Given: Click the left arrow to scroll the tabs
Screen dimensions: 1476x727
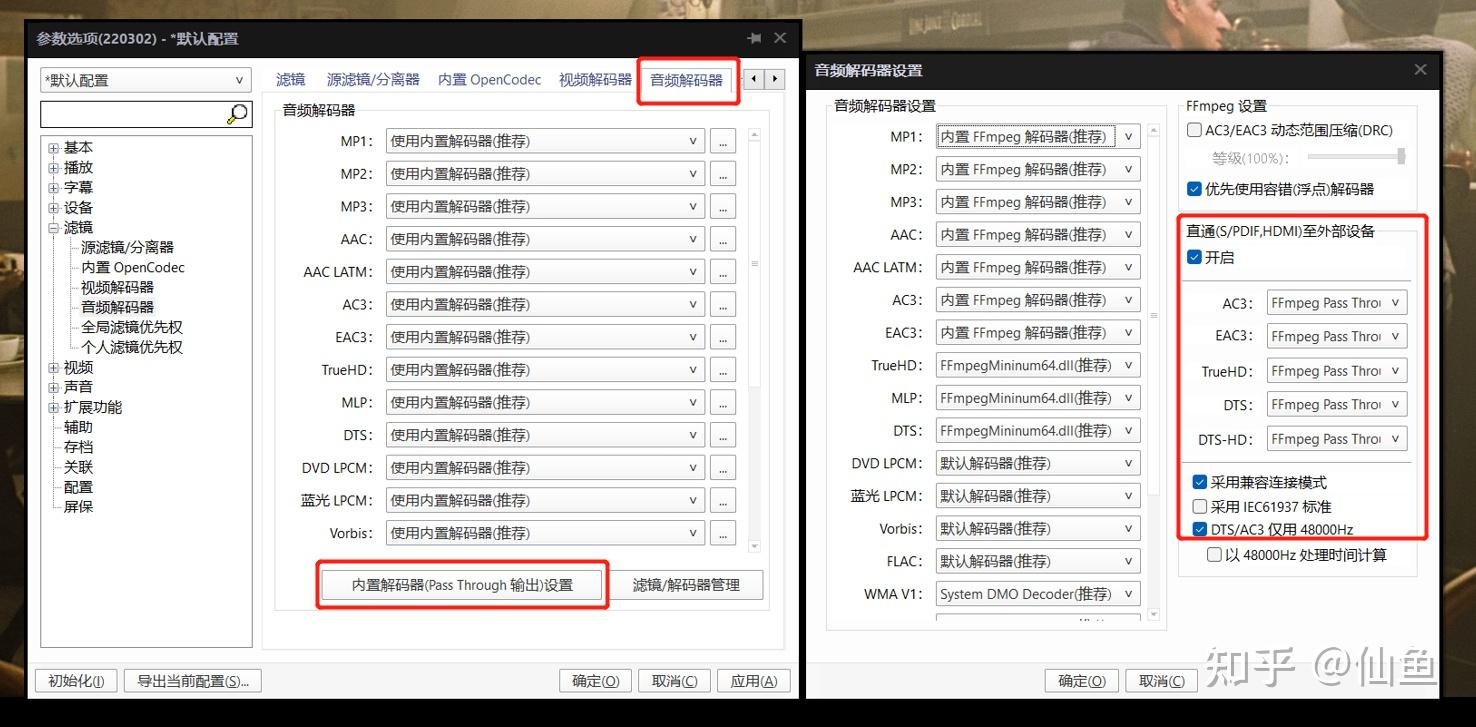Looking at the screenshot, I should [752, 79].
